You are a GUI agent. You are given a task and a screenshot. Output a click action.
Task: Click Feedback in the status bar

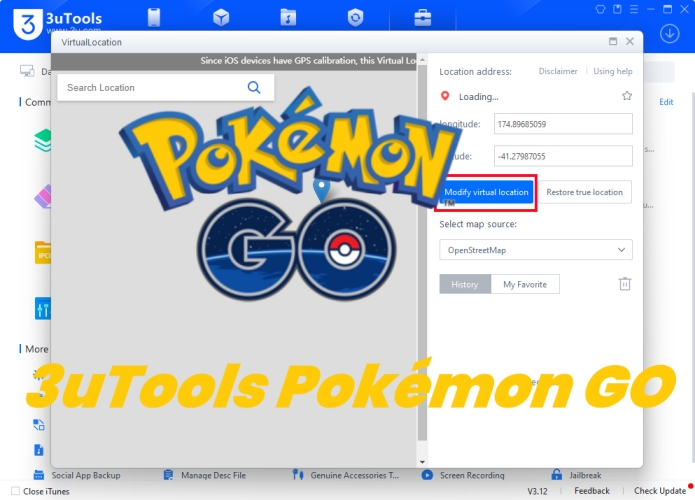click(592, 491)
